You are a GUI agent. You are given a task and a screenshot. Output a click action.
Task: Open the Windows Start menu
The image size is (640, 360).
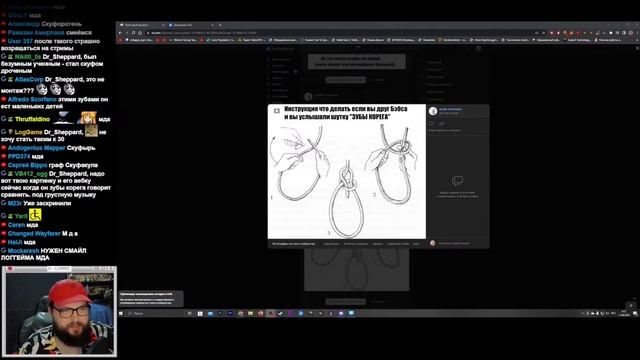(x=121, y=313)
